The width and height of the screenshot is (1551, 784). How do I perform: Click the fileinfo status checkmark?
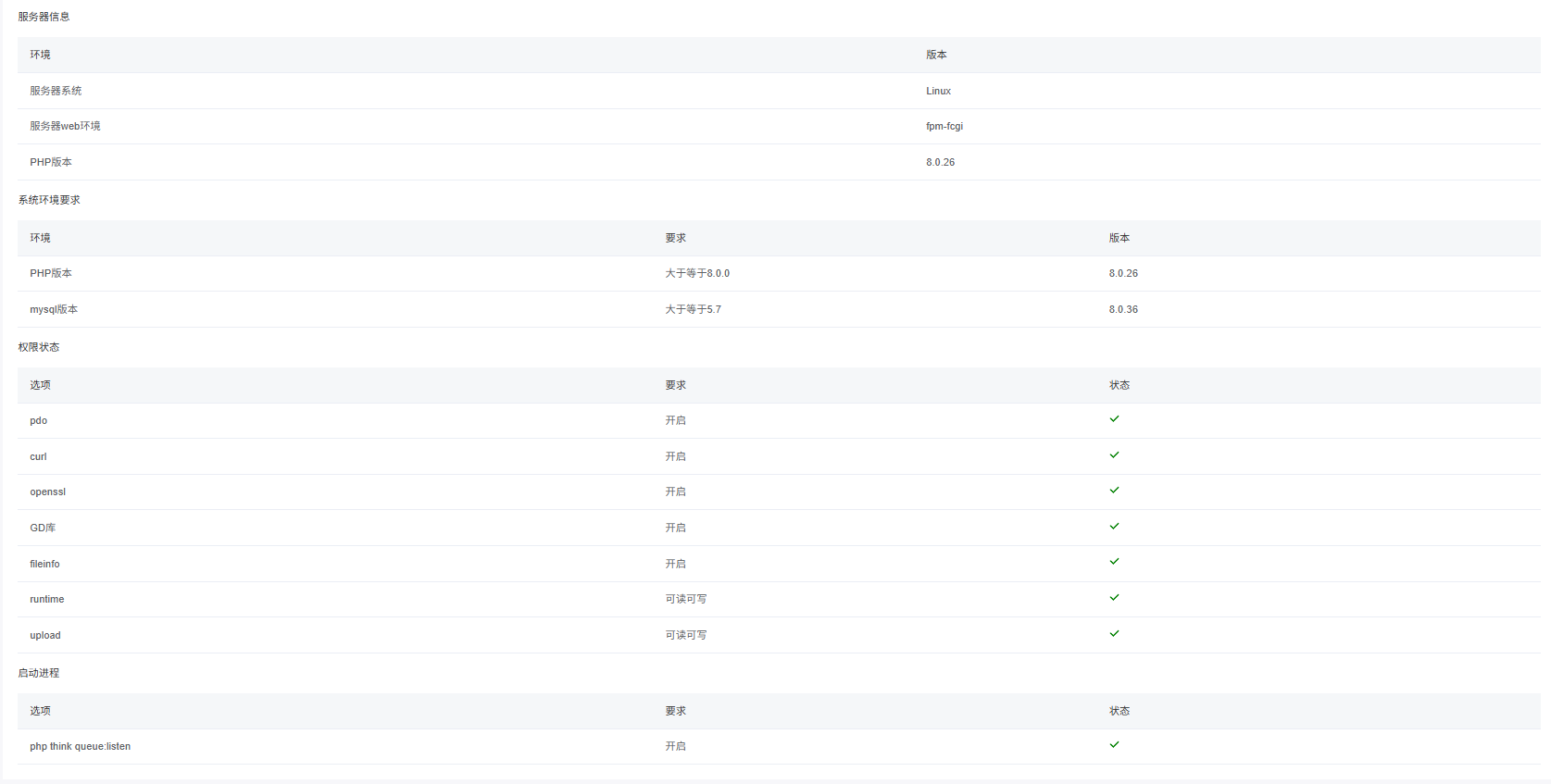[x=1114, y=562]
